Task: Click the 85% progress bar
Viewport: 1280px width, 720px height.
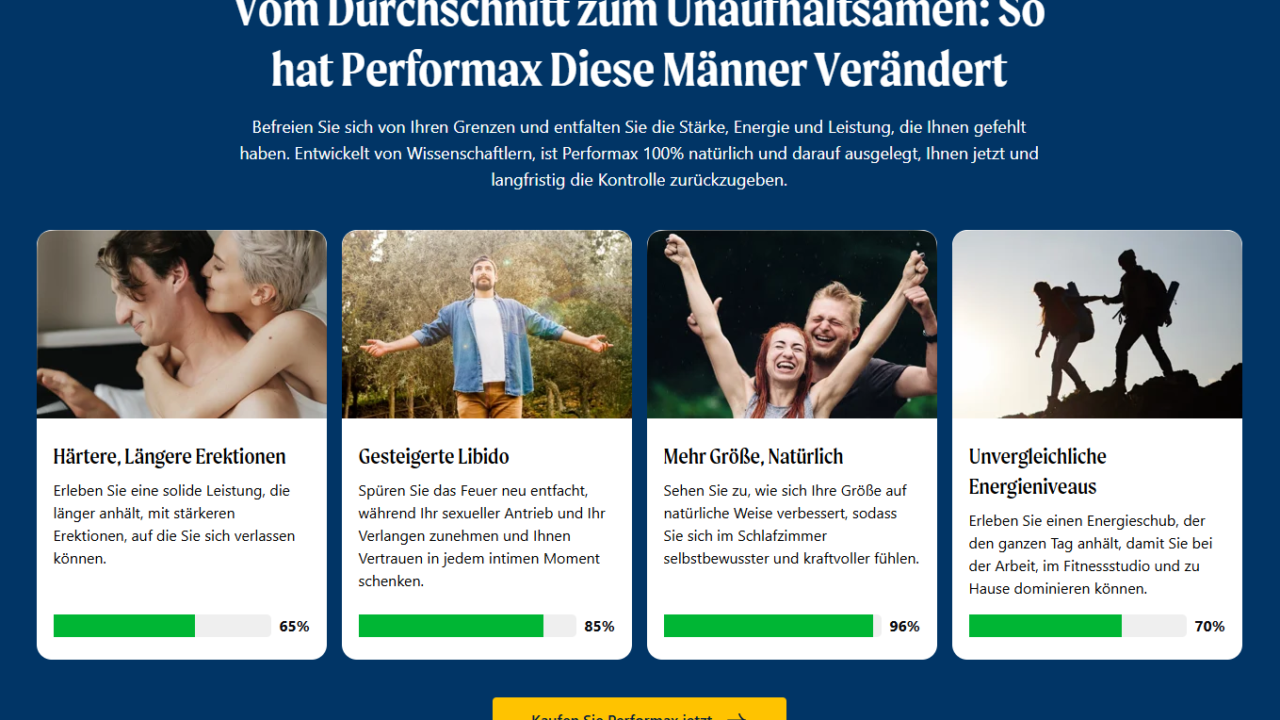Action: point(467,626)
